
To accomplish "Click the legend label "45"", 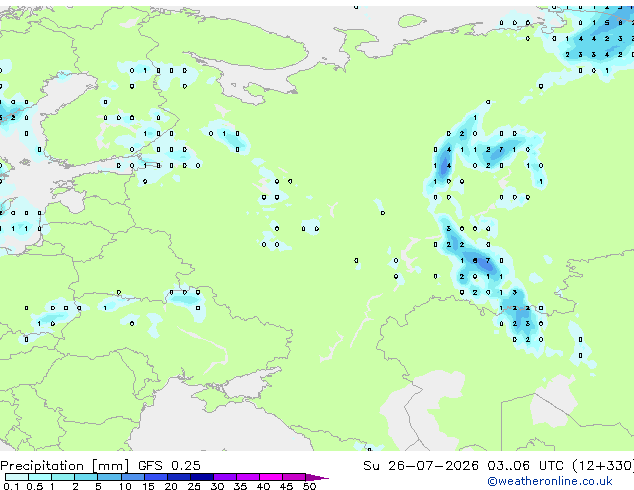I will pyautogui.click(x=286, y=486).
